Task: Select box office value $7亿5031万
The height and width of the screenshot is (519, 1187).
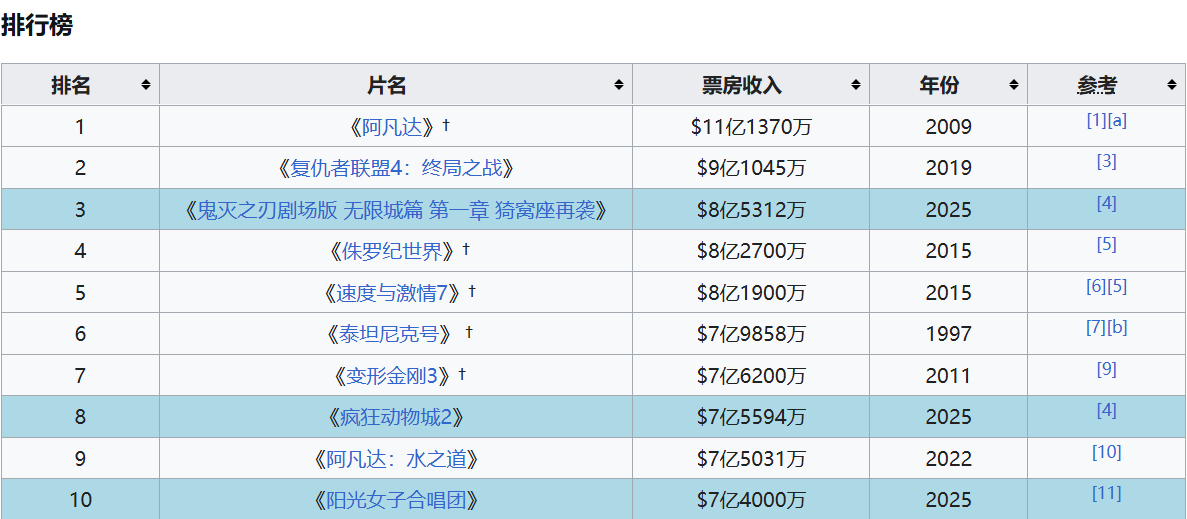Action: coord(751,458)
